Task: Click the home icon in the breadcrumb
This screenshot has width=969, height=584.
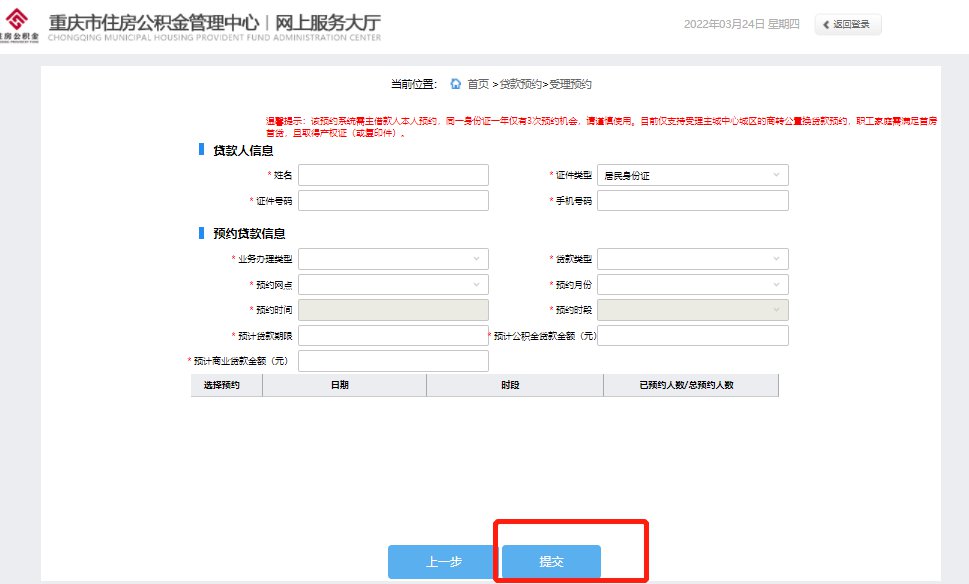Action: coord(456,84)
